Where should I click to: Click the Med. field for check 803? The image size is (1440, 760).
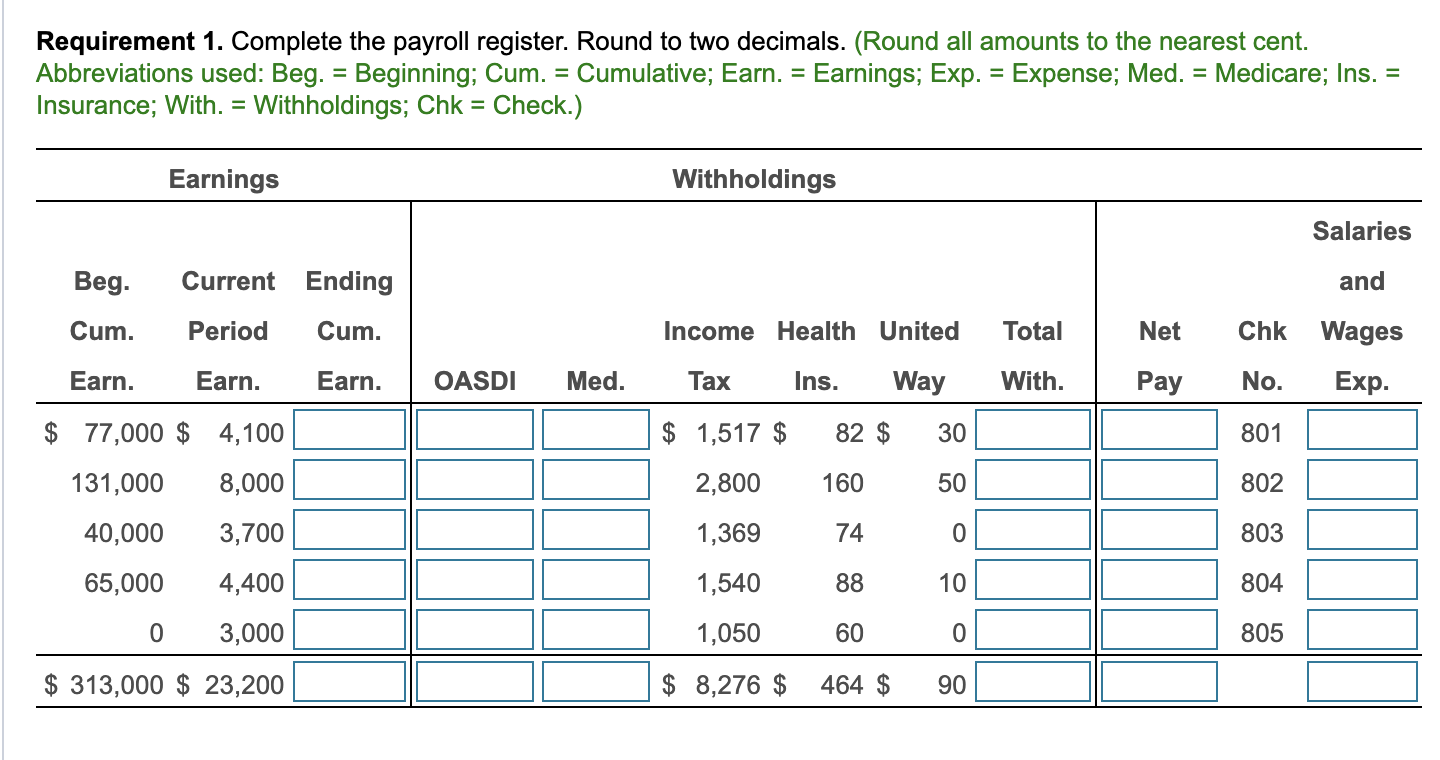(596, 530)
